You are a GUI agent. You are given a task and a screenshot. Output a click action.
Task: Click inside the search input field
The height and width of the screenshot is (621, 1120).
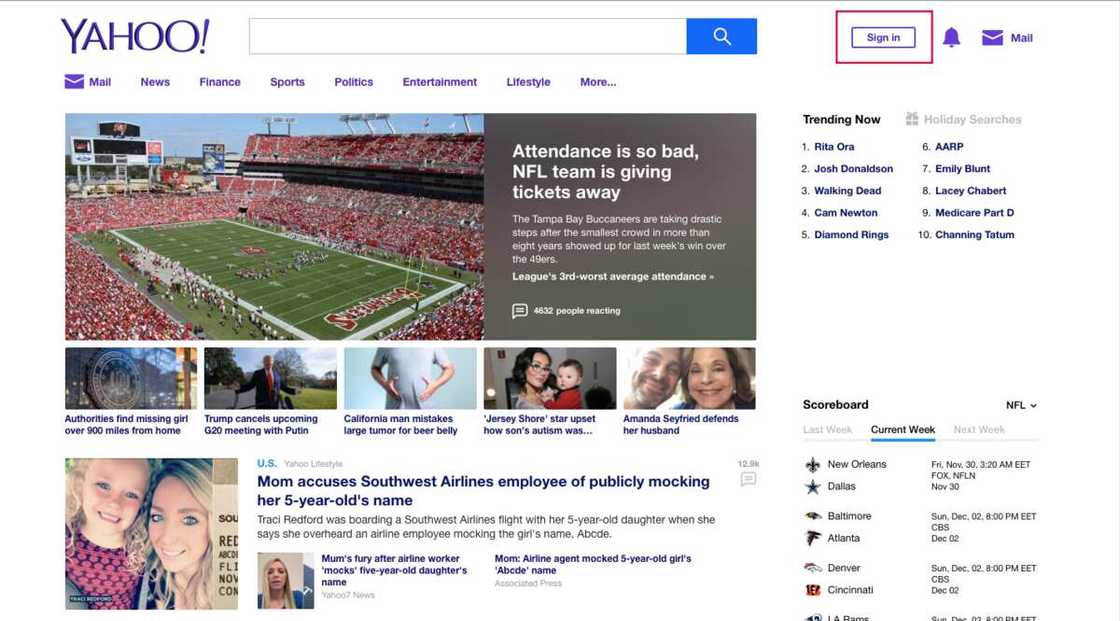[467, 36]
